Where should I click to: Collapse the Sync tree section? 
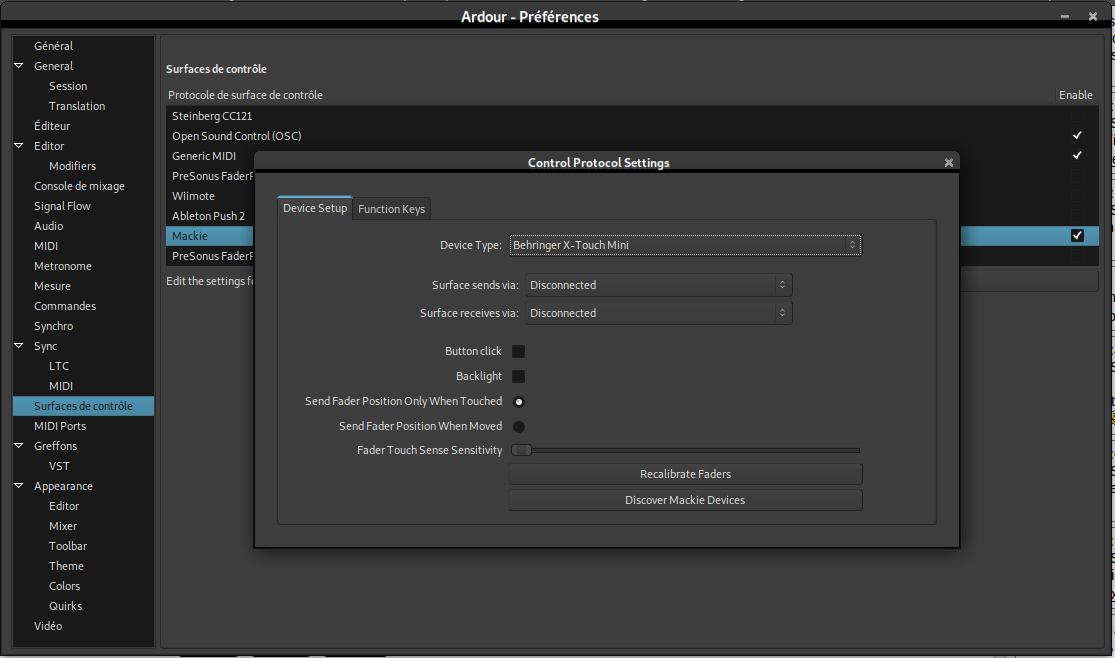click(18, 346)
